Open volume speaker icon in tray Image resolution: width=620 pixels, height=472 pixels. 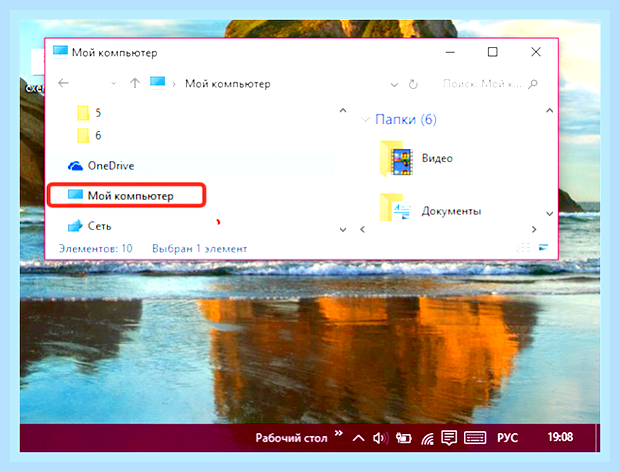tap(380, 438)
